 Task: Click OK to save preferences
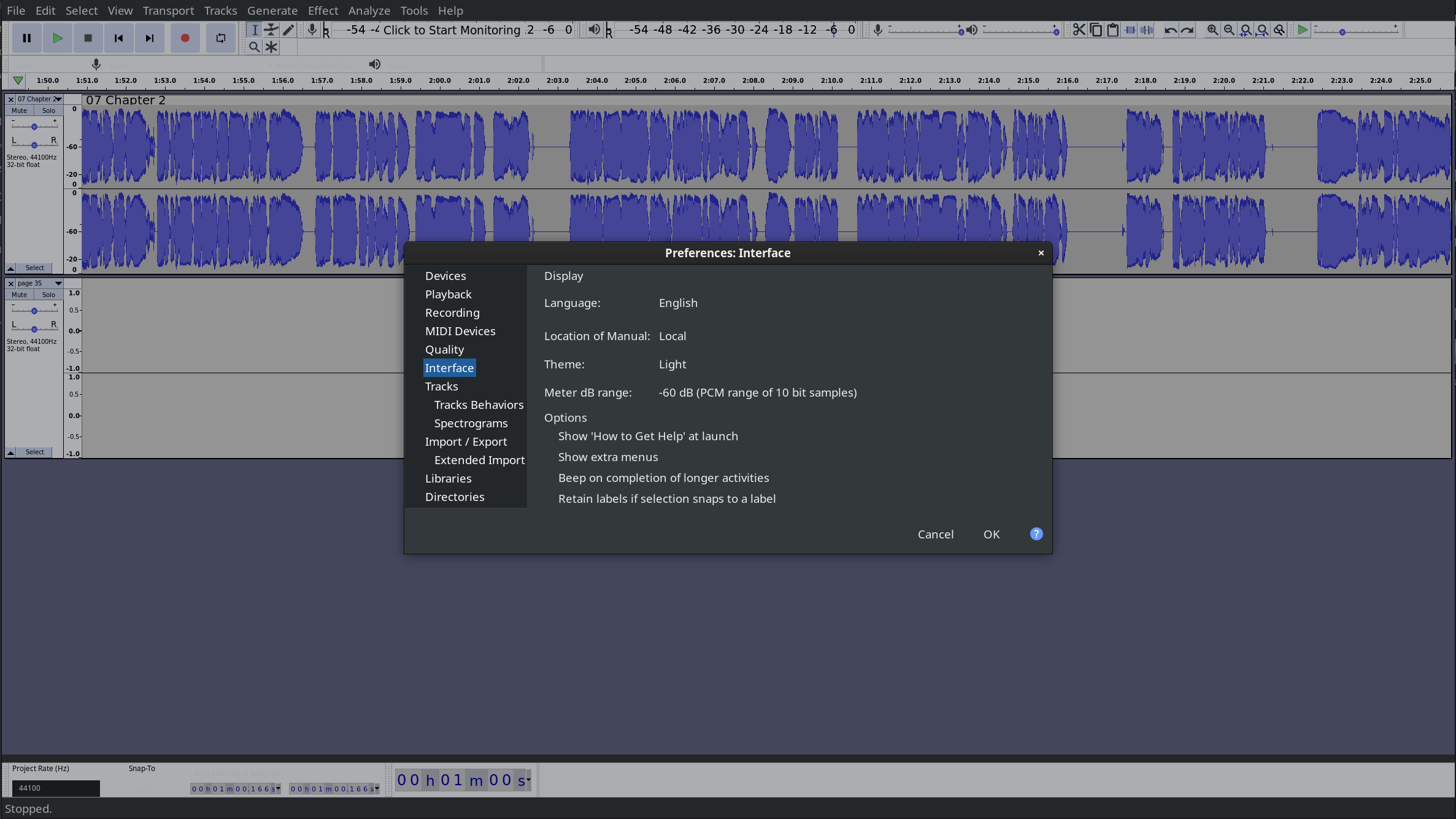[992, 534]
